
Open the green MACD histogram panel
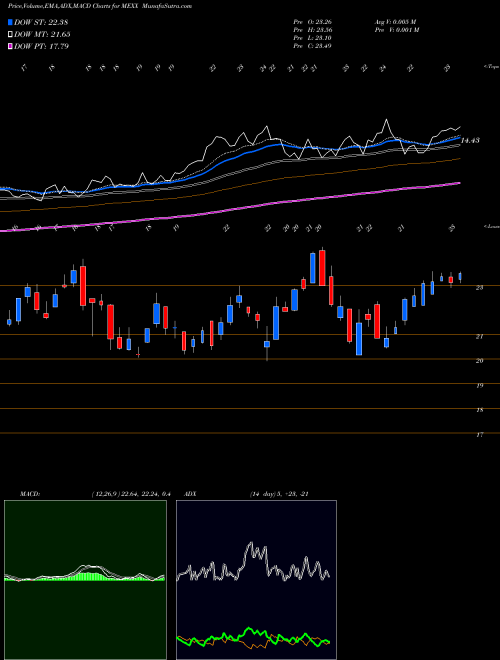[x=85, y=580]
